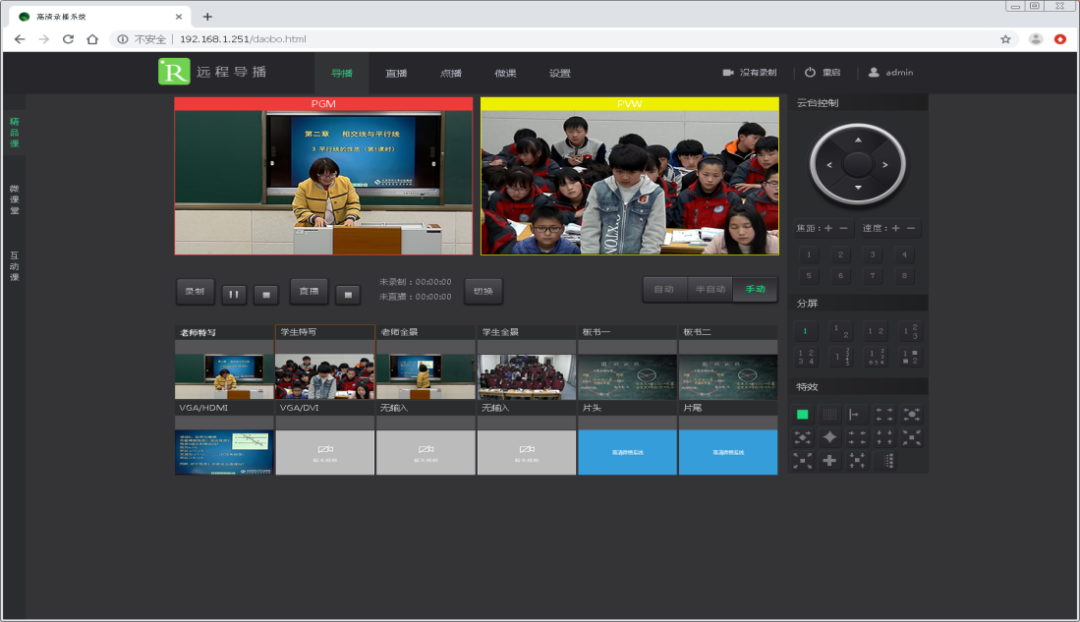Select the two-window diagonal split layout
The image size is (1080, 622).
[x=841, y=332]
